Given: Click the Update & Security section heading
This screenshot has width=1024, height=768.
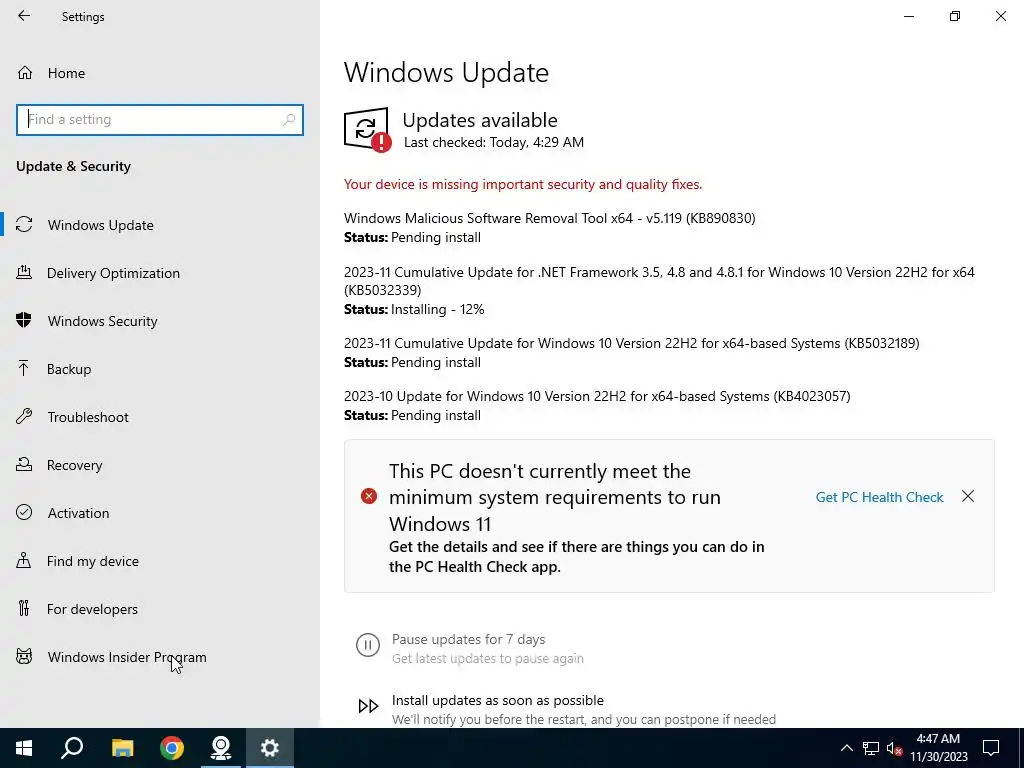Looking at the screenshot, I should point(73,166).
